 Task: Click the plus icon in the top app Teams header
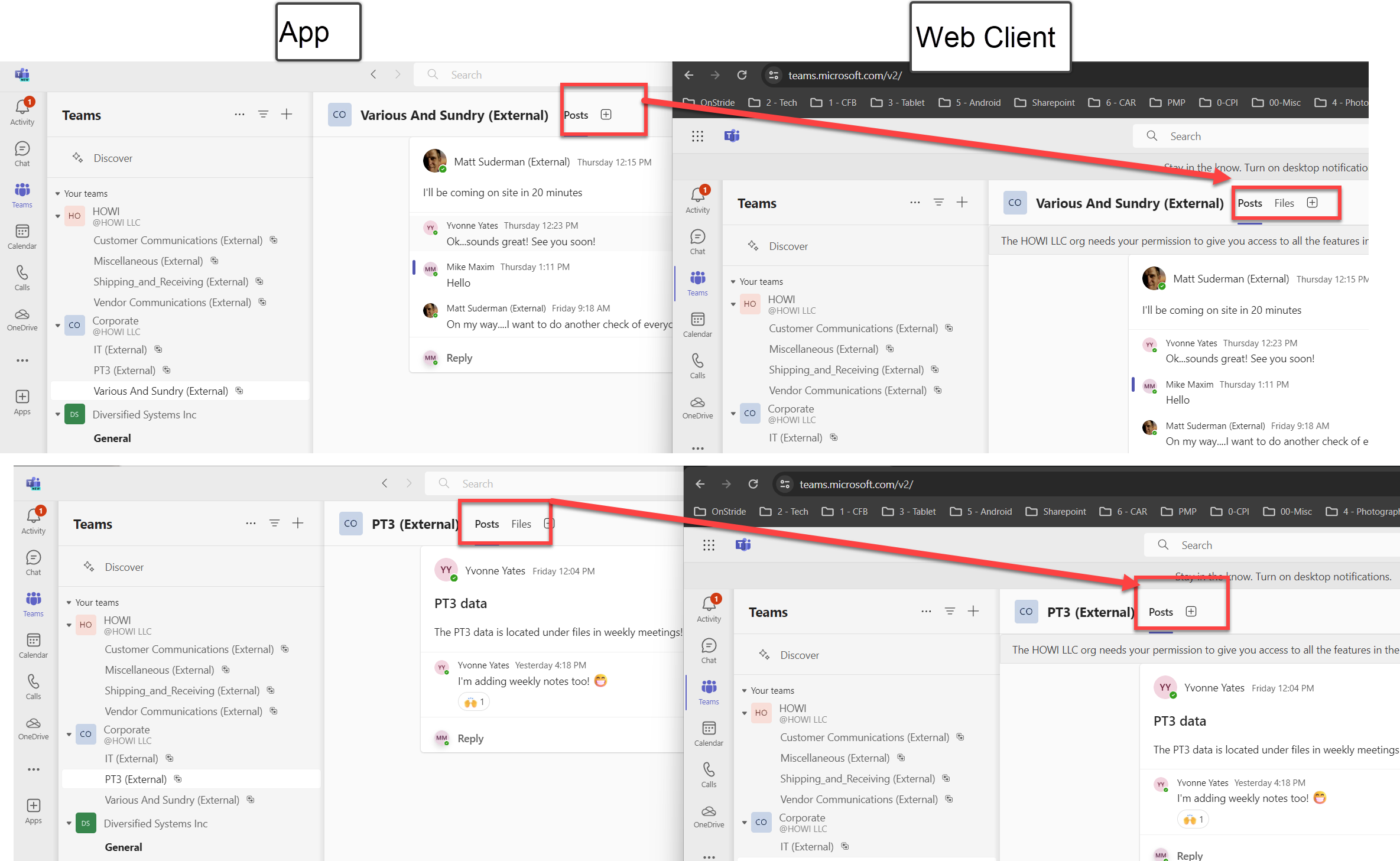(287, 114)
